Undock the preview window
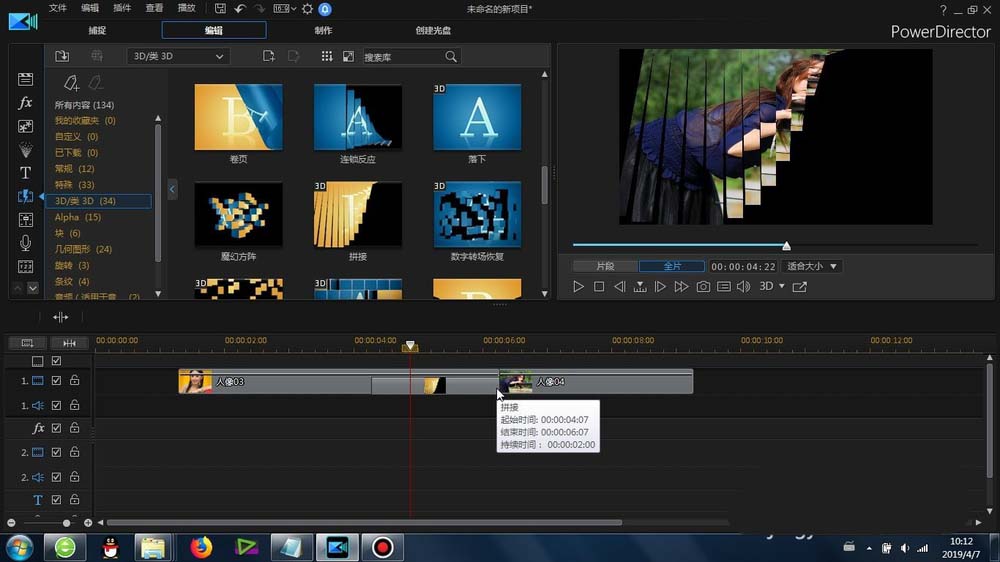Image resolution: width=1000 pixels, height=562 pixels. pyautogui.click(x=799, y=287)
